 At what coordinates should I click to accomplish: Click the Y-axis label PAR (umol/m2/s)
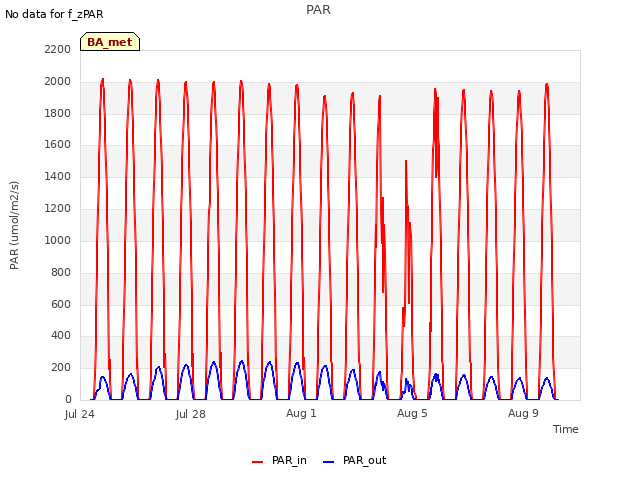click(x=14, y=225)
